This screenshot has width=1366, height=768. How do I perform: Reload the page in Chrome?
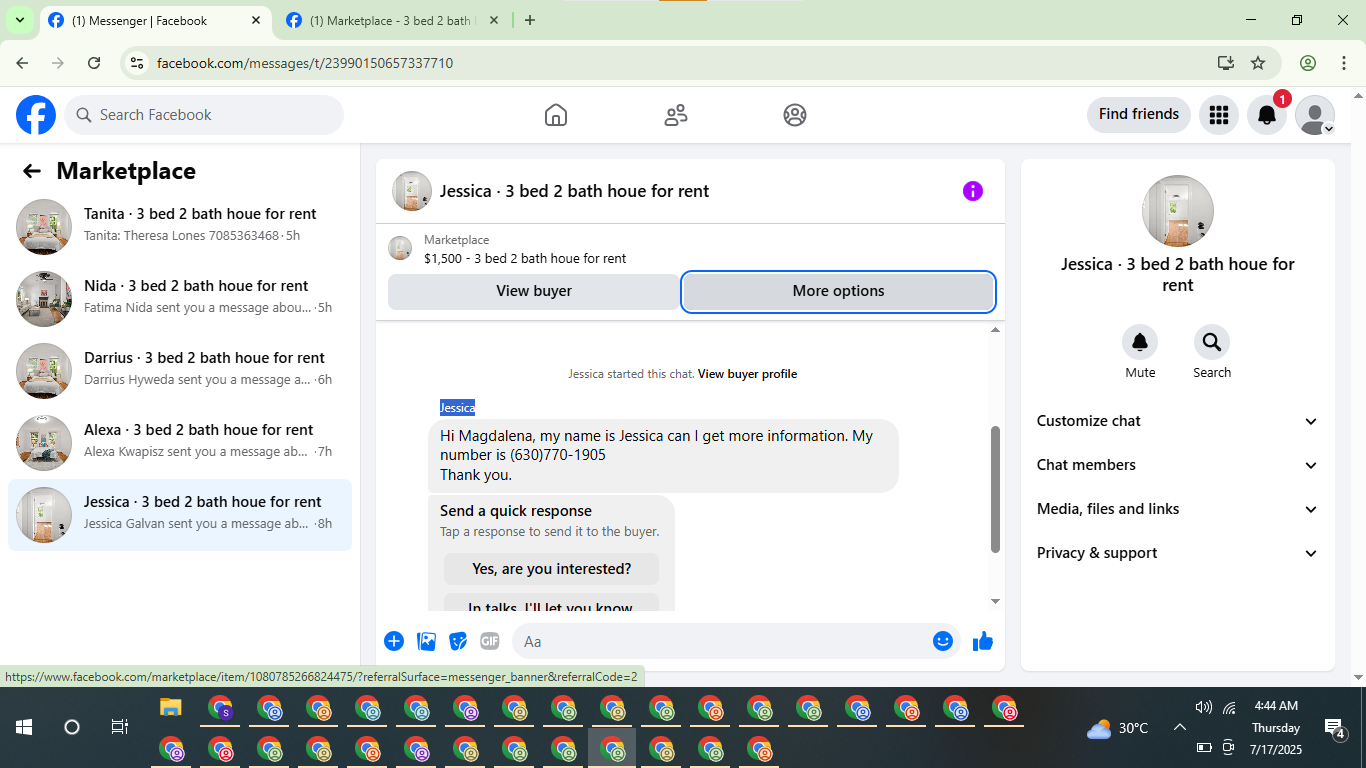click(x=94, y=63)
